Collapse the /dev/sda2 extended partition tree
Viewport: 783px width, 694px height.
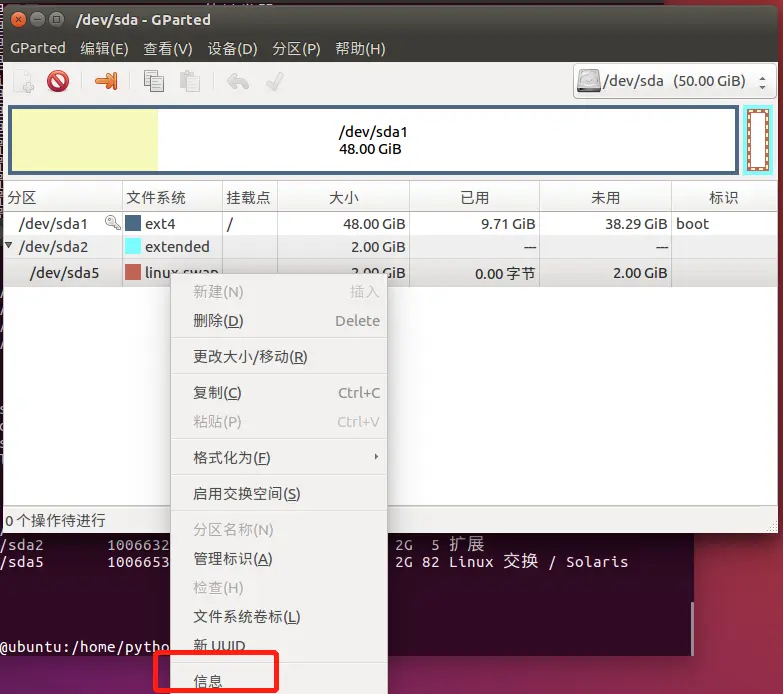pyautogui.click(x=8, y=245)
